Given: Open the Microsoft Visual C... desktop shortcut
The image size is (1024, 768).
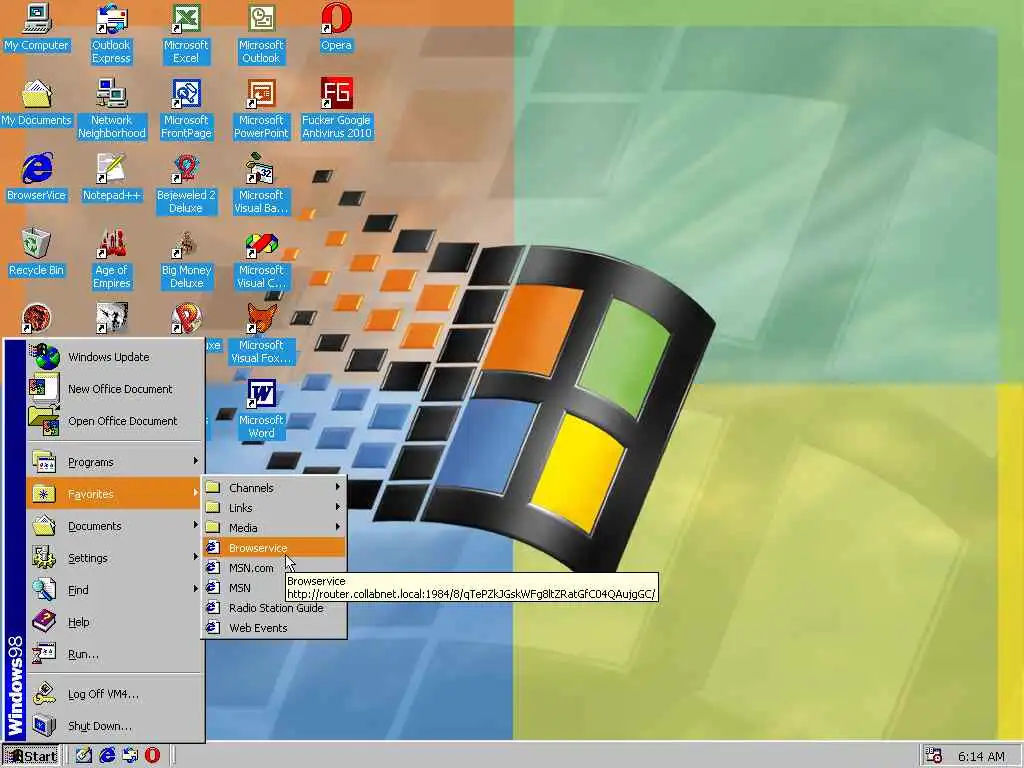Looking at the screenshot, I should pyautogui.click(x=261, y=259).
